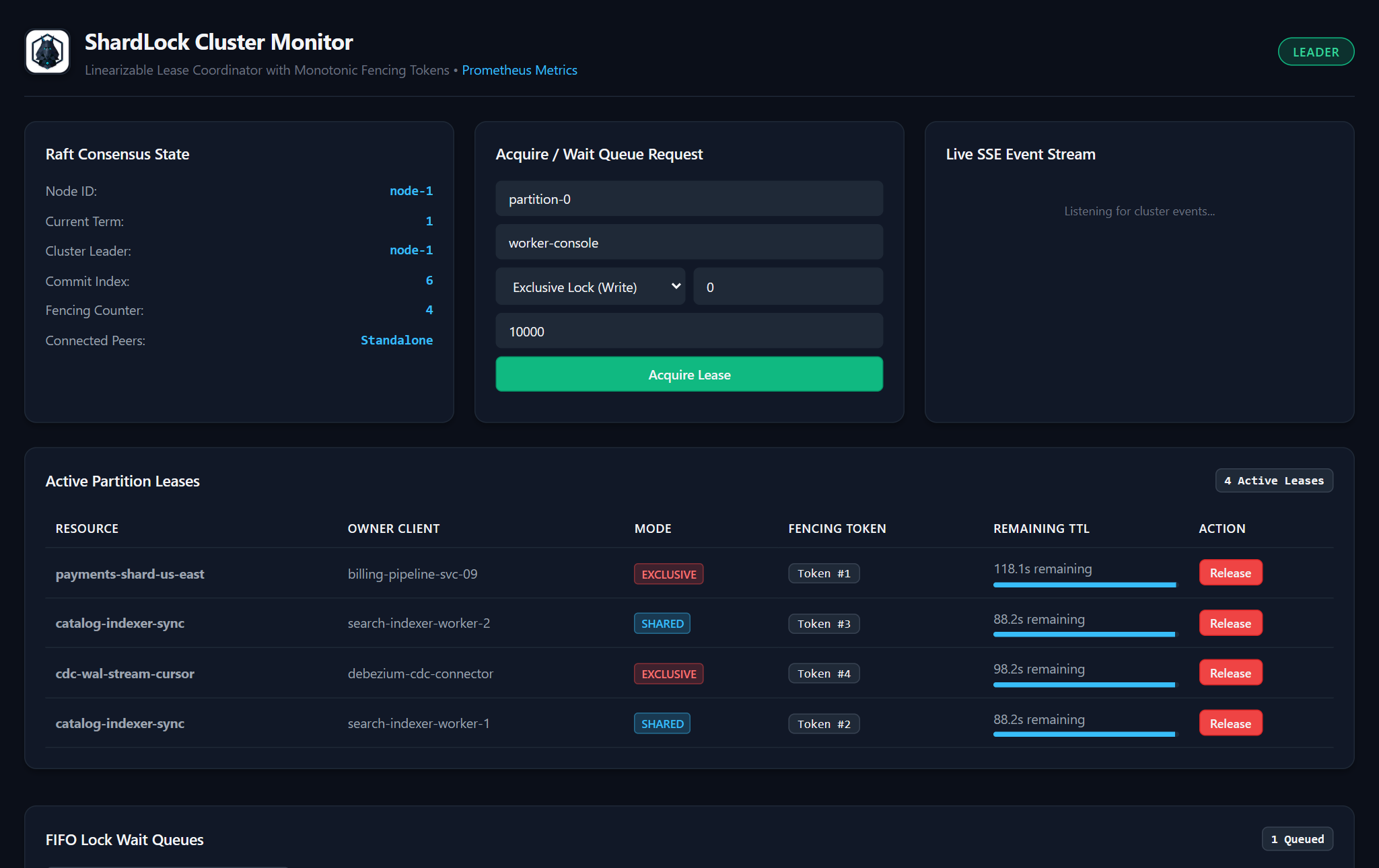Click the Token #1 fencing badge
This screenshot has height=868, width=1379.
tap(824, 573)
